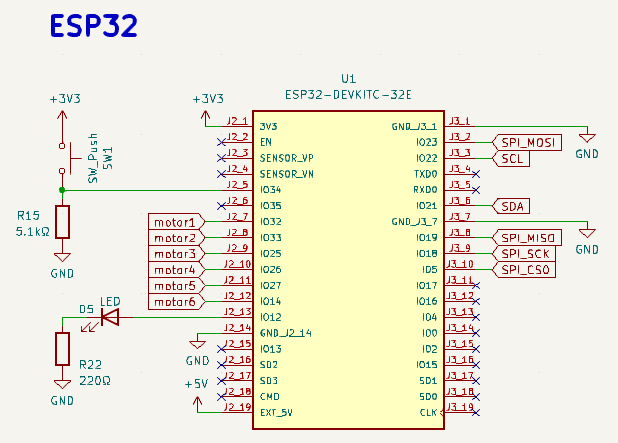Click the junction dot on the IO34 wire
The width and height of the screenshot is (618, 443).
pyautogui.click(x=62, y=190)
